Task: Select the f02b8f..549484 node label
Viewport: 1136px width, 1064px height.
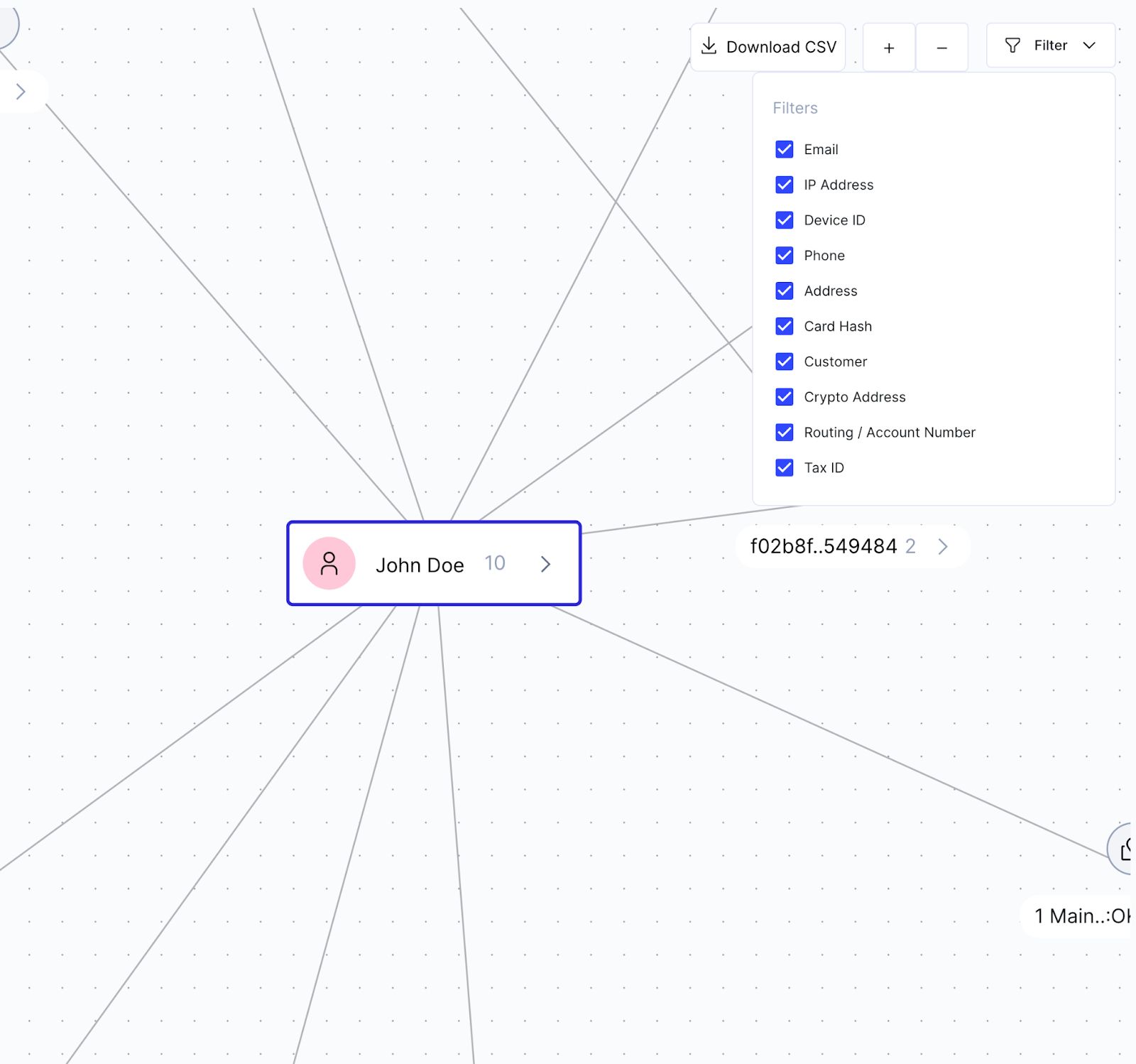Action: 824,546
